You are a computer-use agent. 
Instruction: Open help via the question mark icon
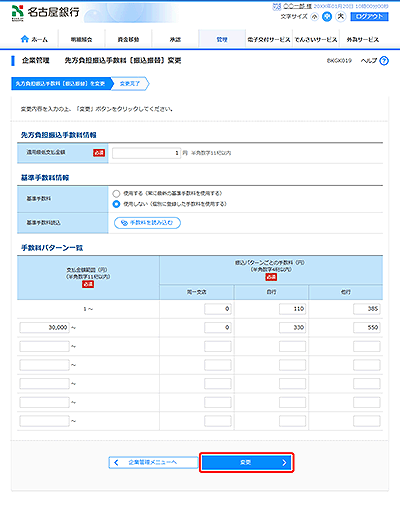pyautogui.click(x=384, y=61)
